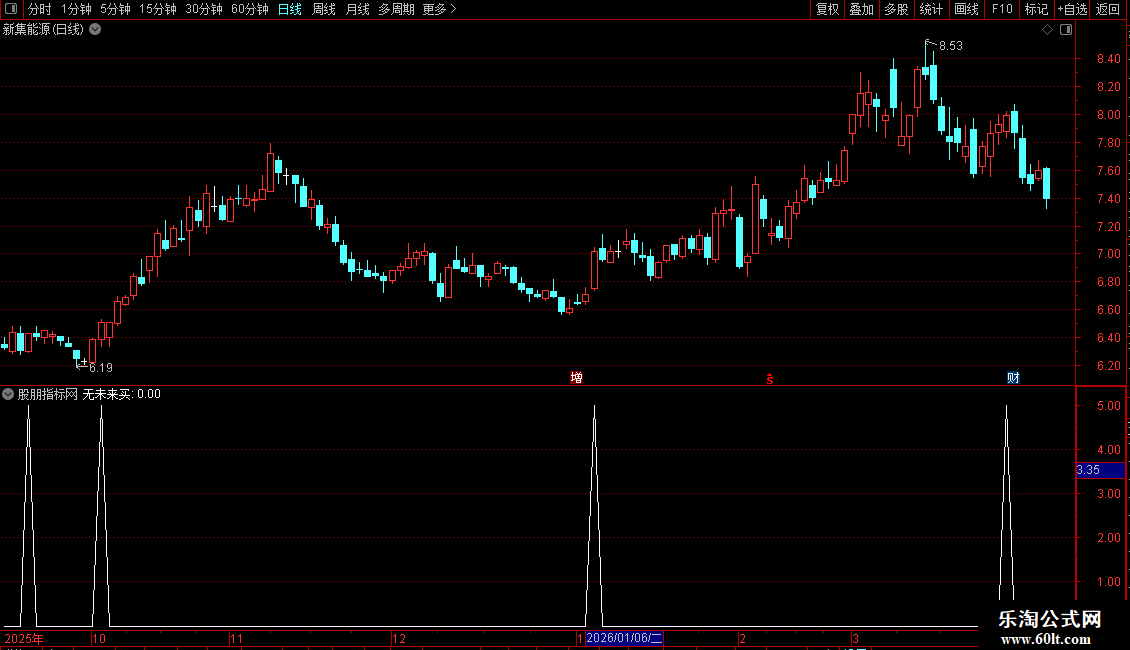
Task: Select the 30分钟 period tab
Action: [204, 9]
